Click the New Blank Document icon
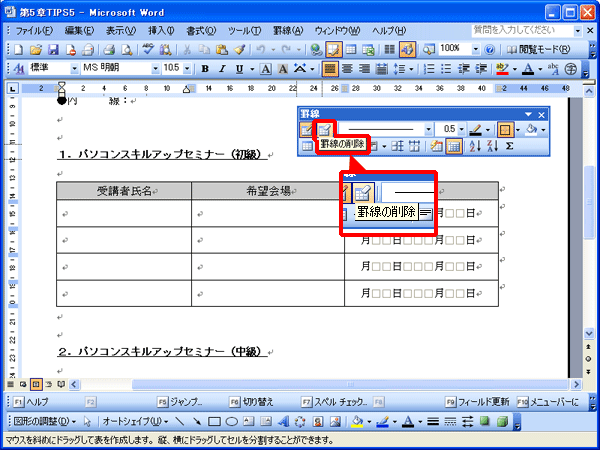Screen dimensions: 600x450 point(18,49)
